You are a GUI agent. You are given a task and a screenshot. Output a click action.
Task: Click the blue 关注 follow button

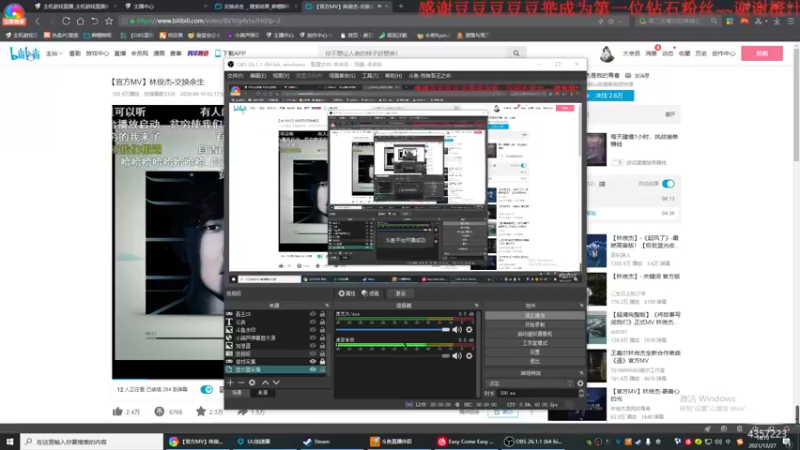(610, 95)
